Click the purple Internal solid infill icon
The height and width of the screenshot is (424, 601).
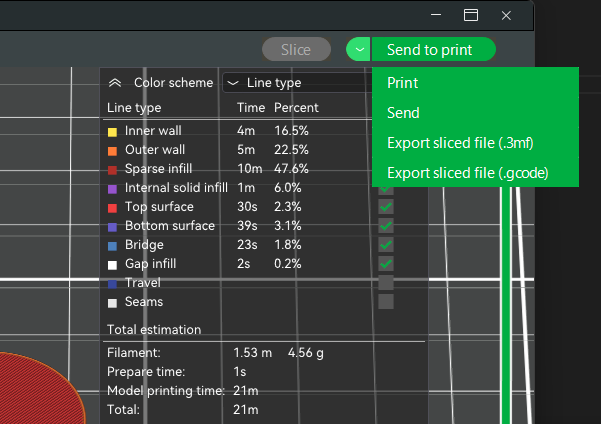coord(113,188)
